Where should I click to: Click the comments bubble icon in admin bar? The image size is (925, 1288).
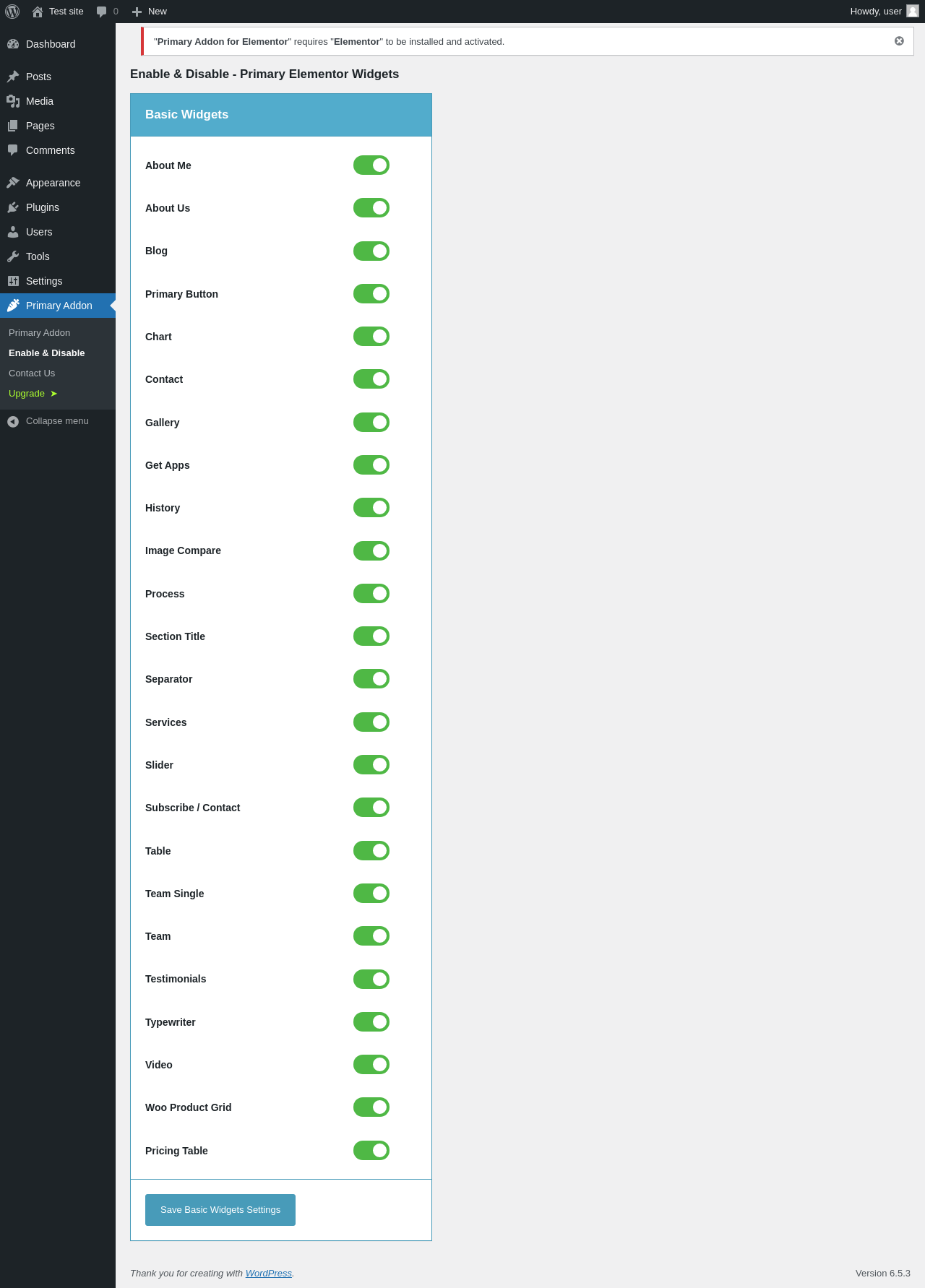[102, 12]
